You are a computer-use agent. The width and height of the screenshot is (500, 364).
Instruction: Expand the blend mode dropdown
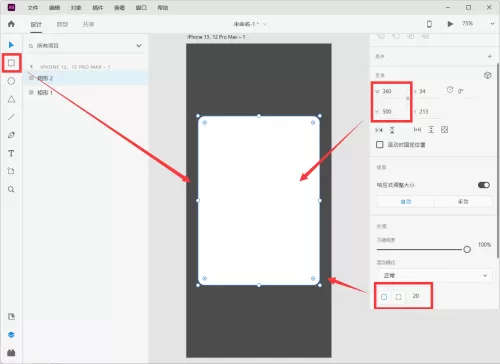tap(435, 275)
